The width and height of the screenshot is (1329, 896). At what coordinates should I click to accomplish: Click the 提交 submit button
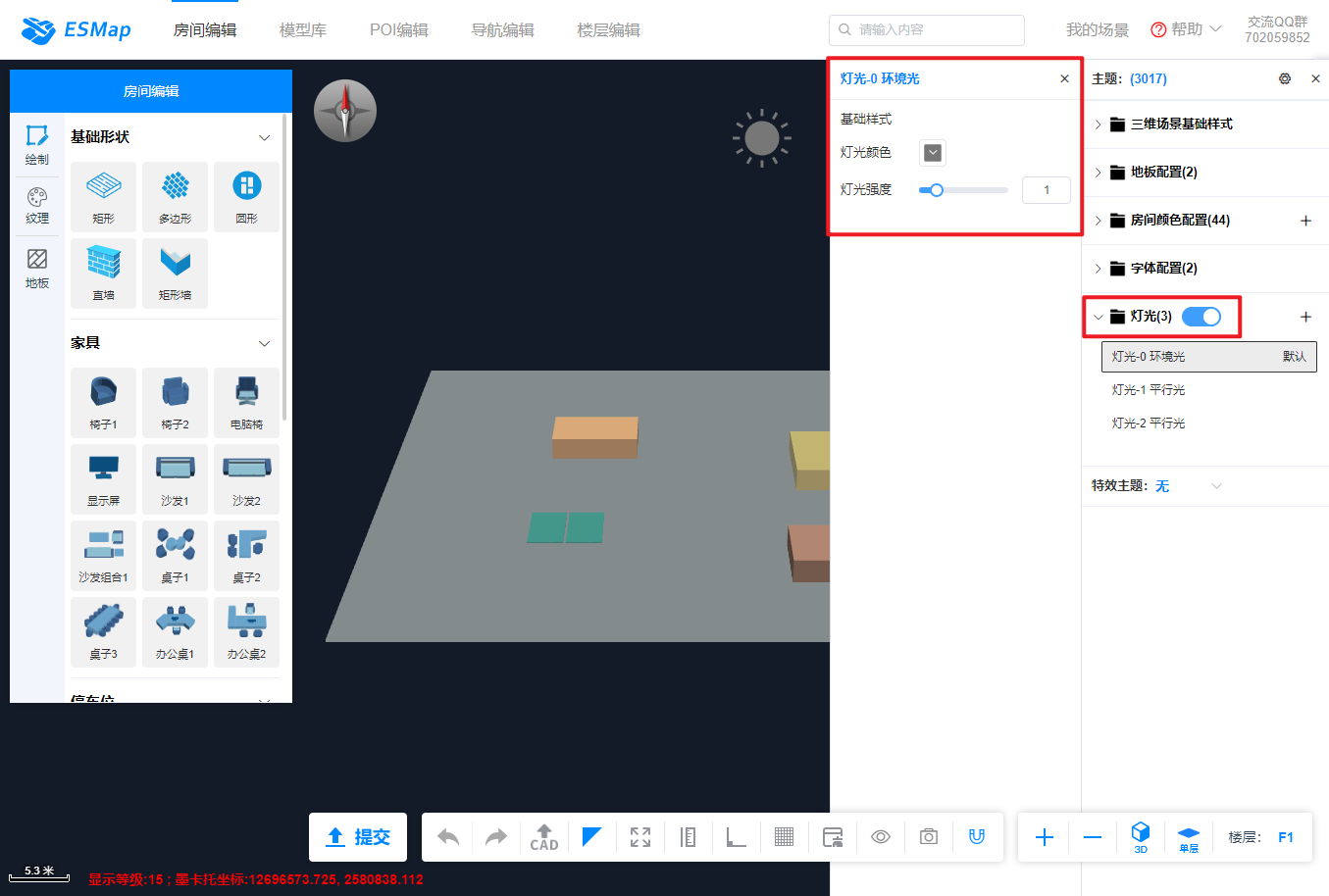[358, 837]
